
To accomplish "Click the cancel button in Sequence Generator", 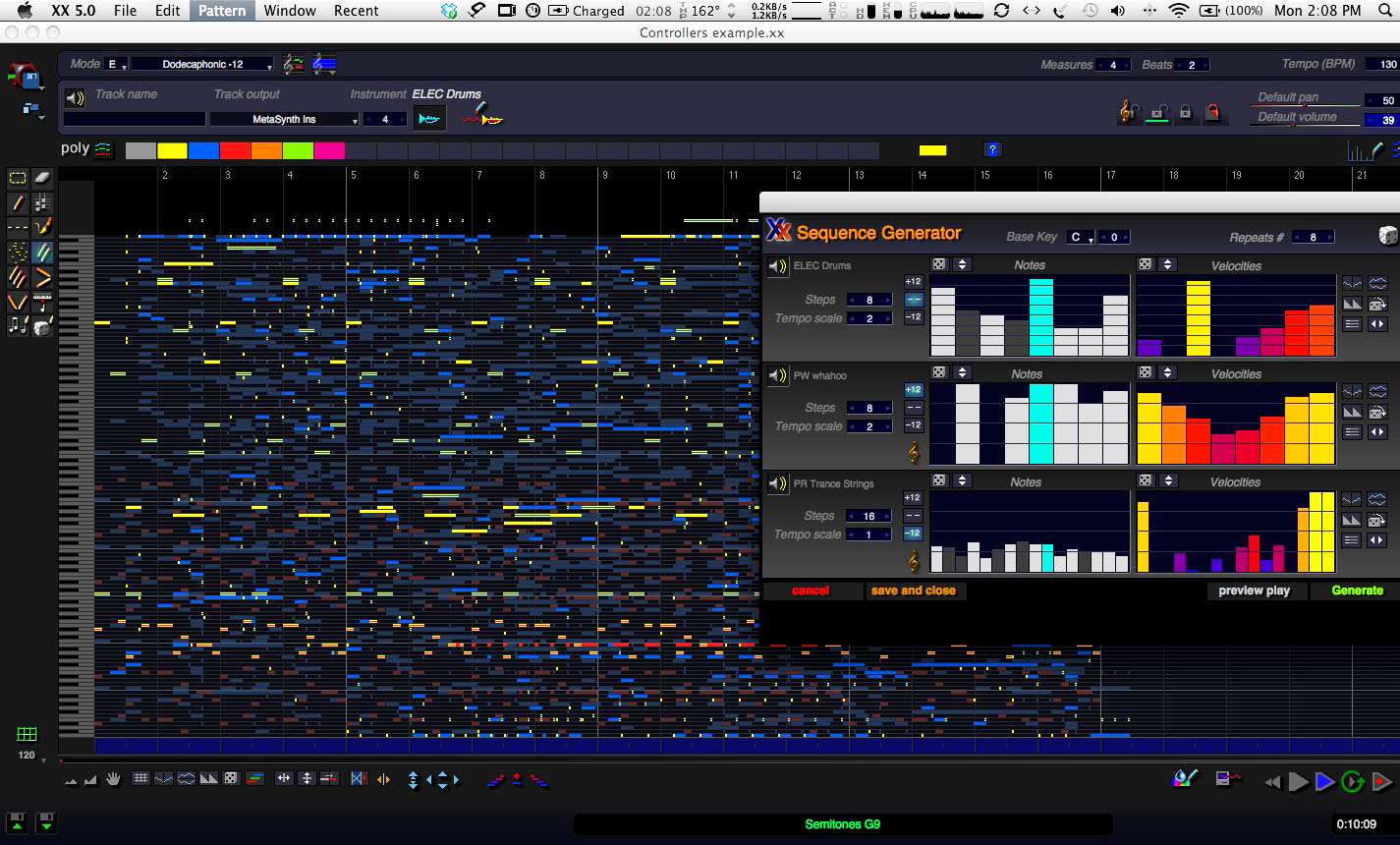I will pyautogui.click(x=811, y=591).
